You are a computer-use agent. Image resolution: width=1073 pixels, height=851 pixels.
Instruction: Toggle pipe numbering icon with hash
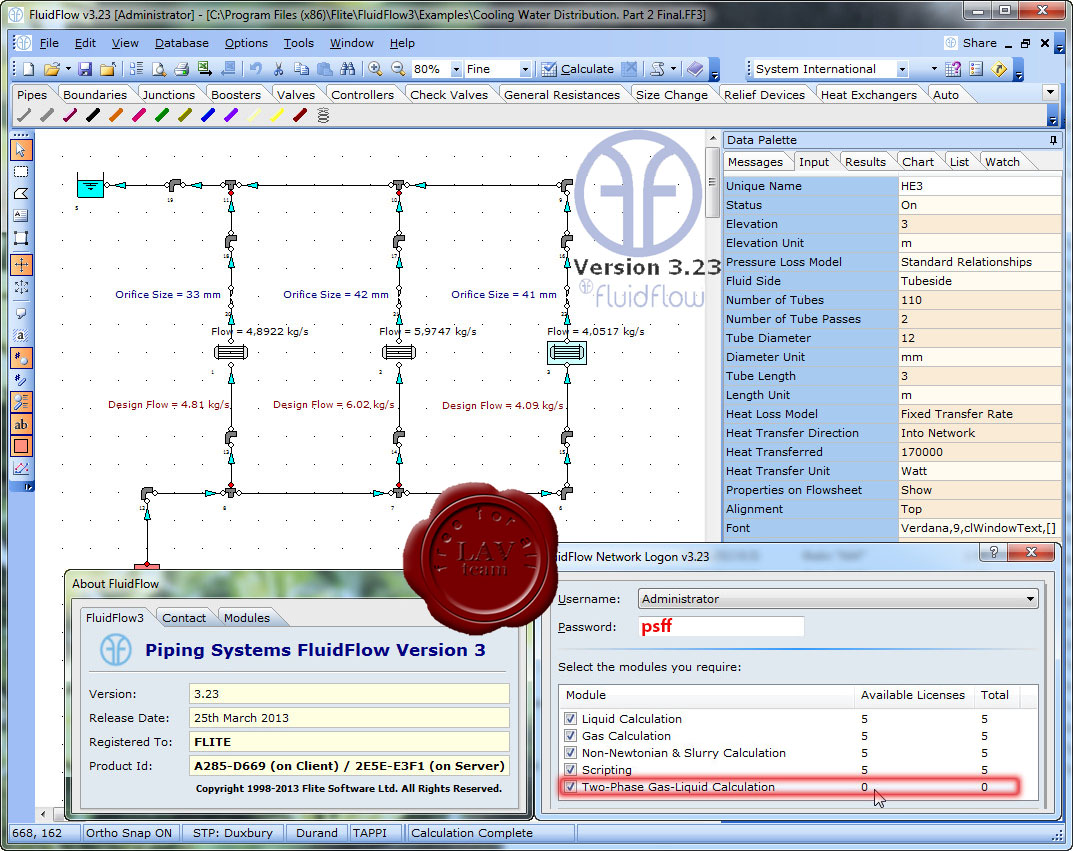(21, 380)
